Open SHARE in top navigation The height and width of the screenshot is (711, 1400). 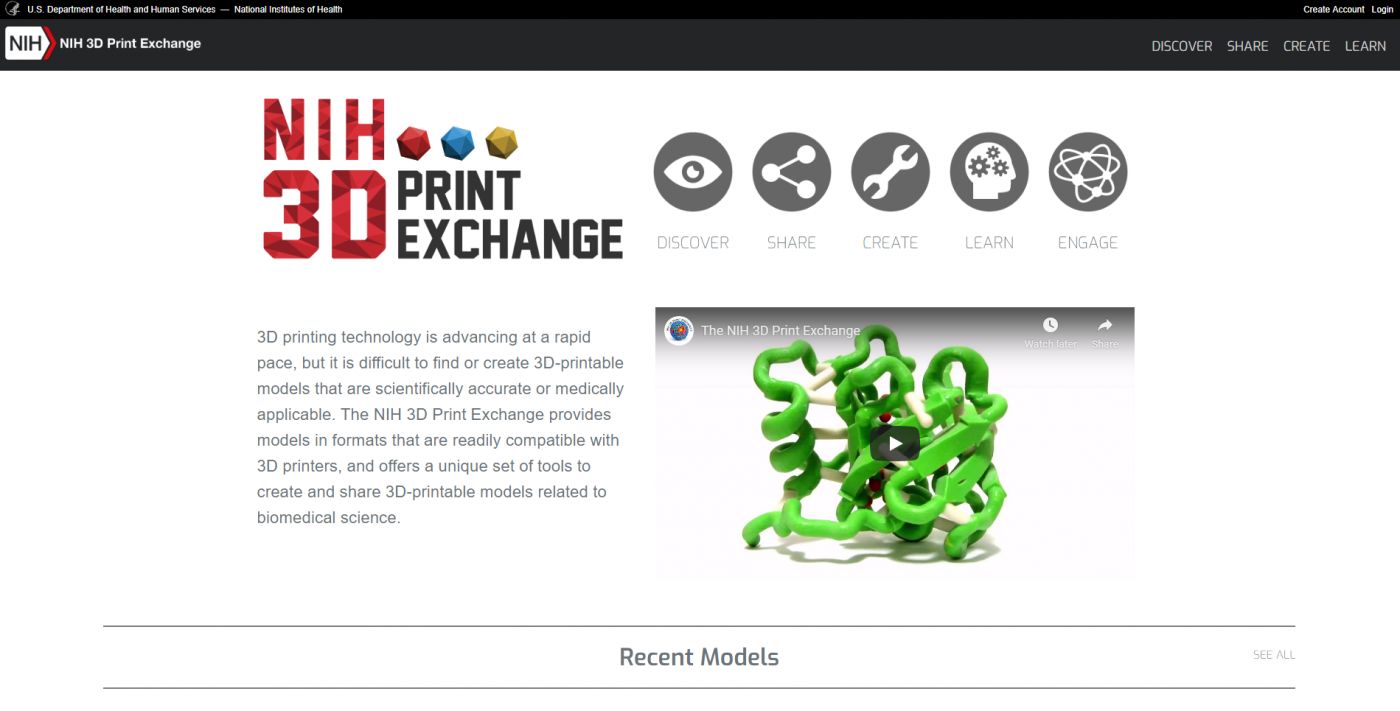pyautogui.click(x=1248, y=46)
